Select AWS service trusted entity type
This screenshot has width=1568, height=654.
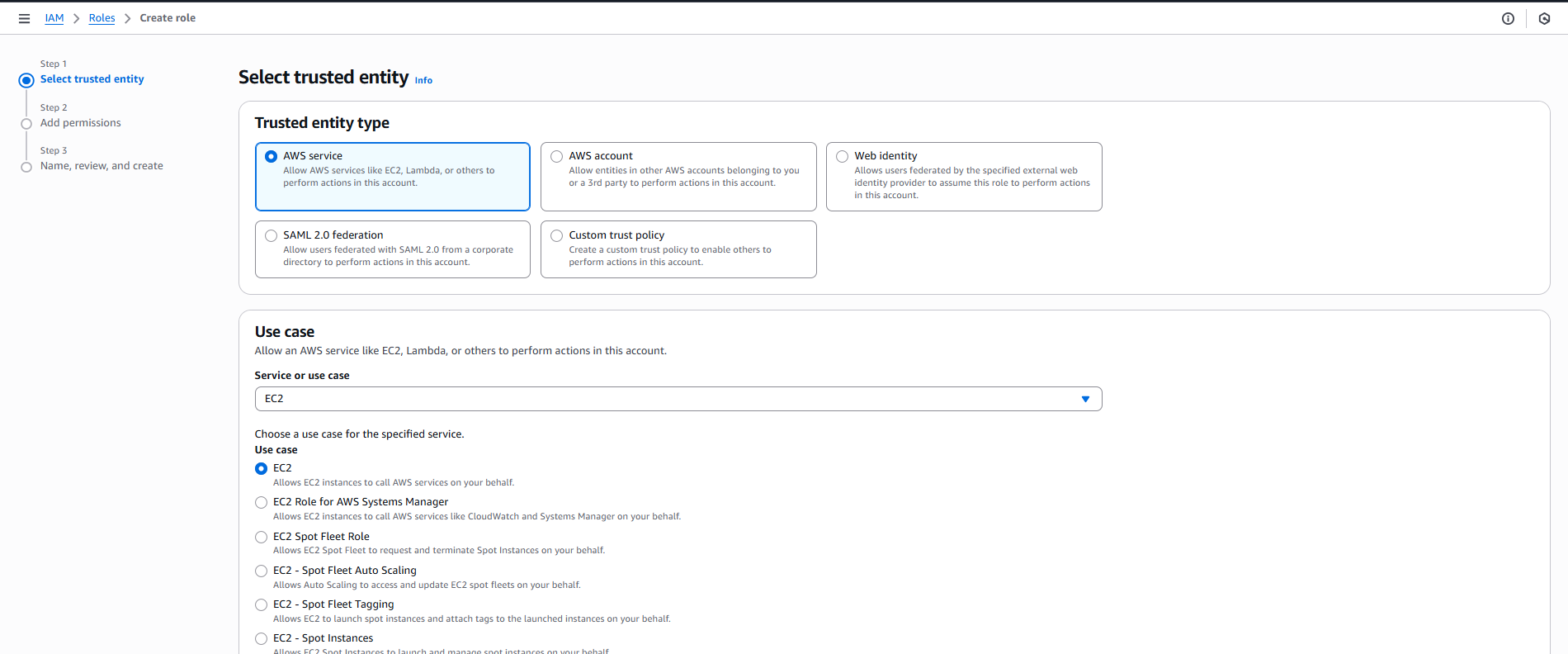click(x=272, y=156)
